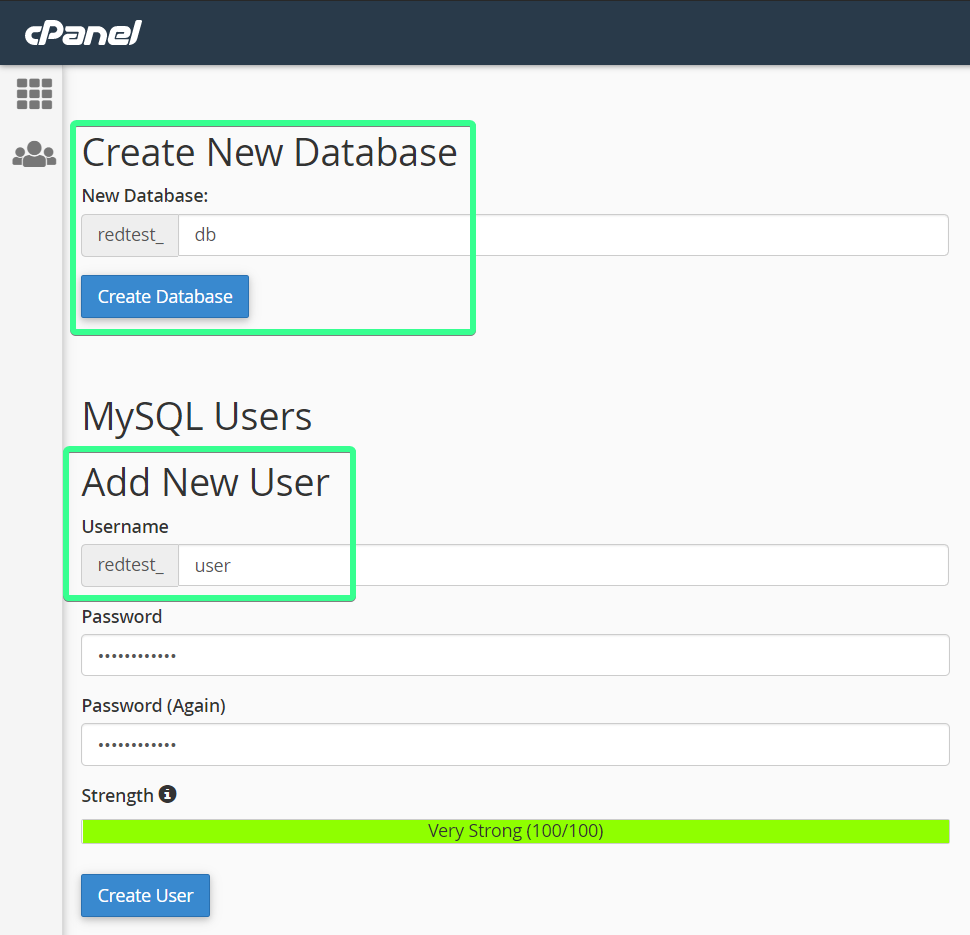Viewport: 970px width, 935px height.
Task: Click the redtest_ prefix beside database name
Action: tap(130, 235)
